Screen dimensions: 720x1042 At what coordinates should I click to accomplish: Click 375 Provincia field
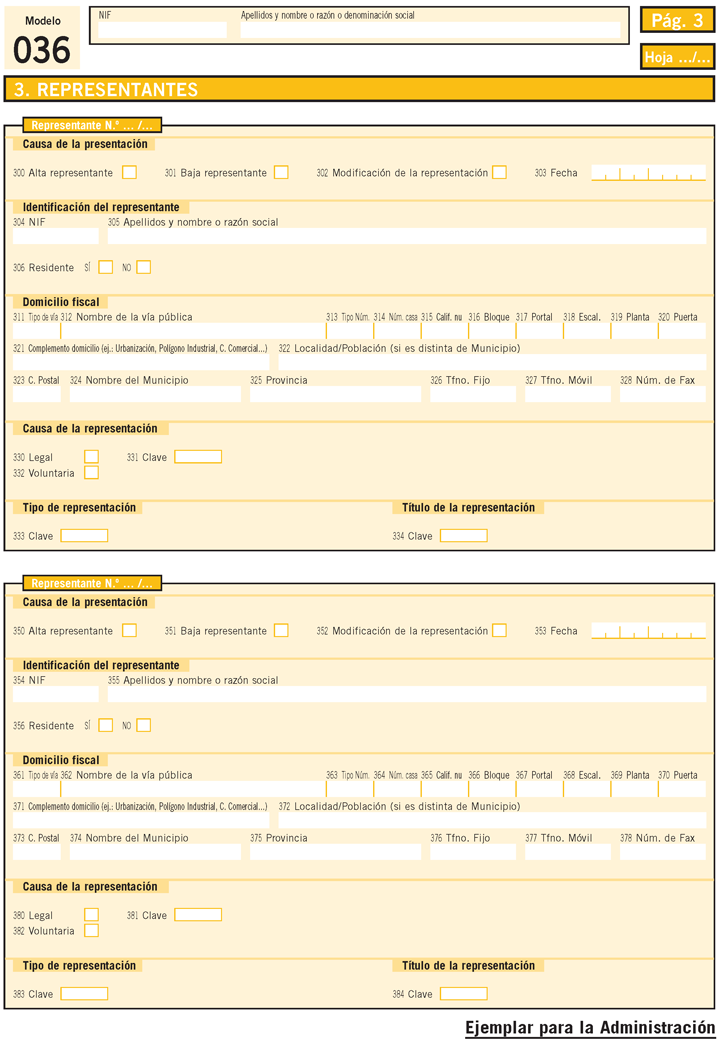336,852
